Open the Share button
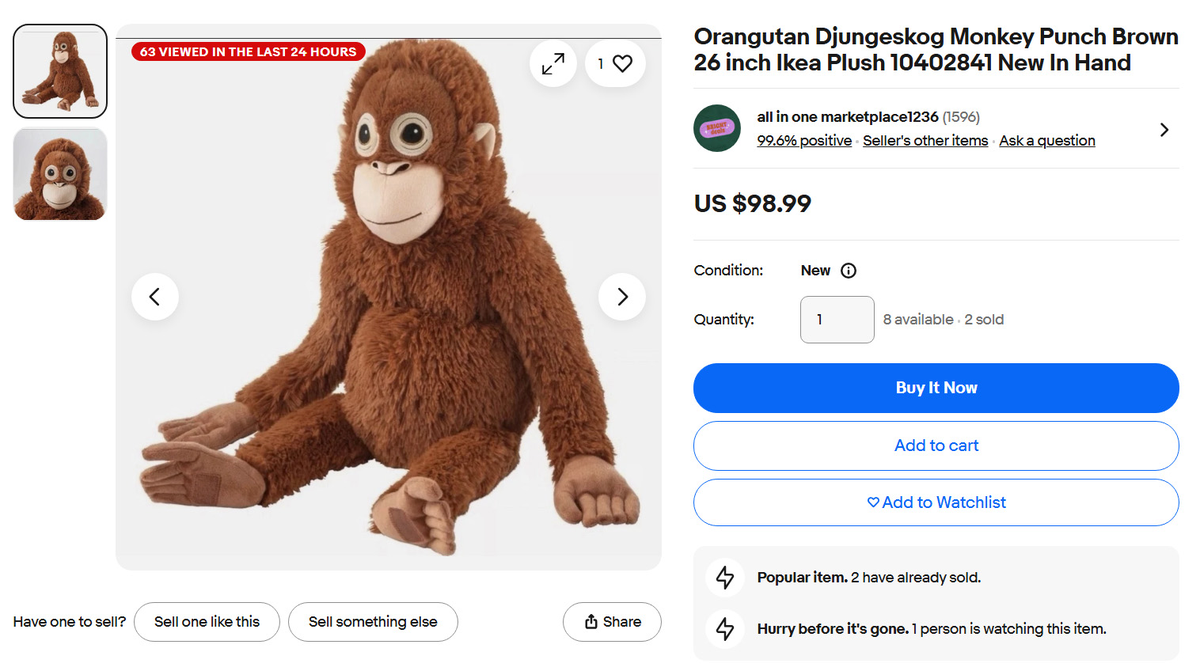 [x=612, y=622]
